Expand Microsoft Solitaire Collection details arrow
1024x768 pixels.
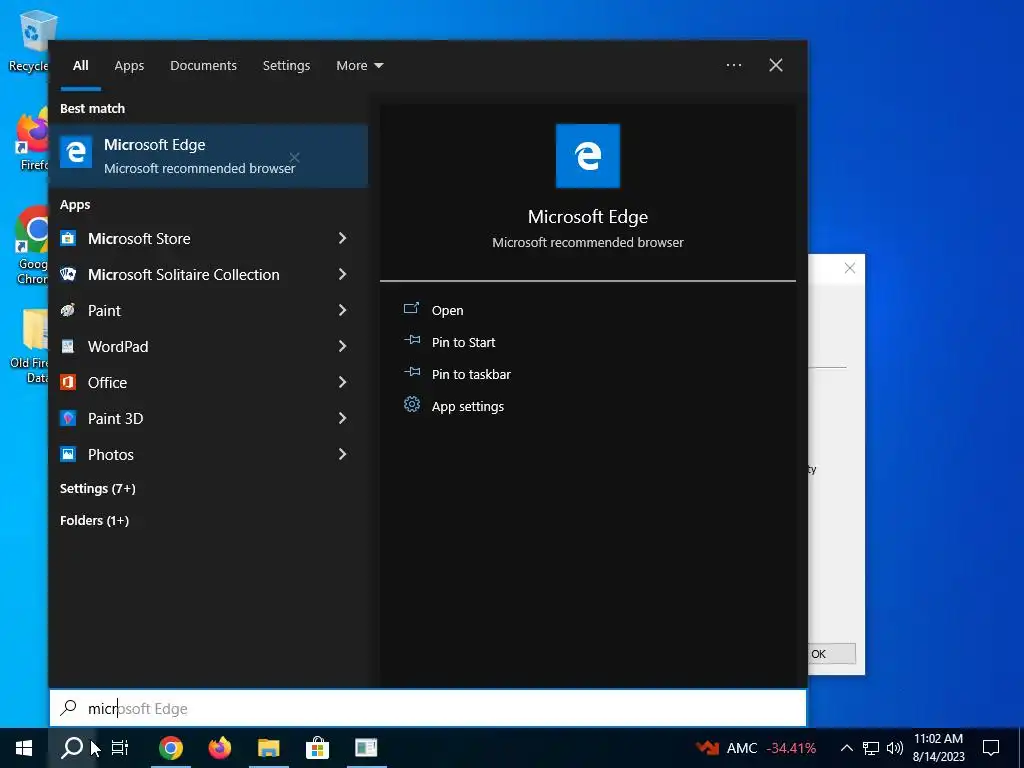pyautogui.click(x=342, y=274)
